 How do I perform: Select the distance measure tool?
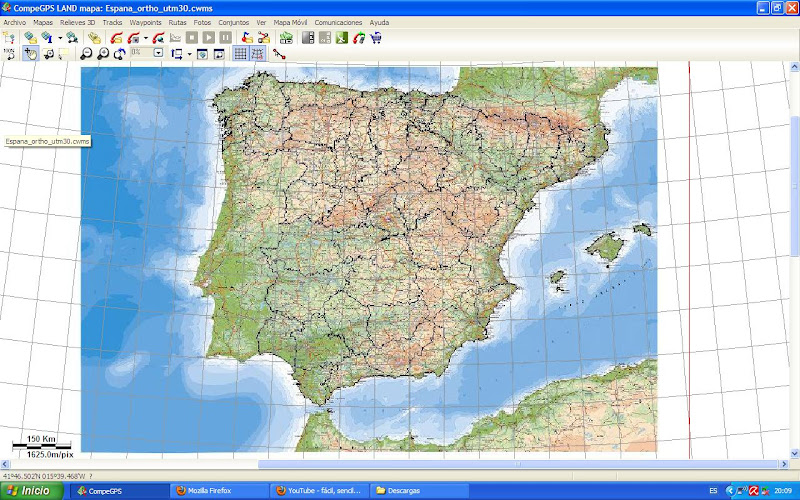(x=279, y=54)
